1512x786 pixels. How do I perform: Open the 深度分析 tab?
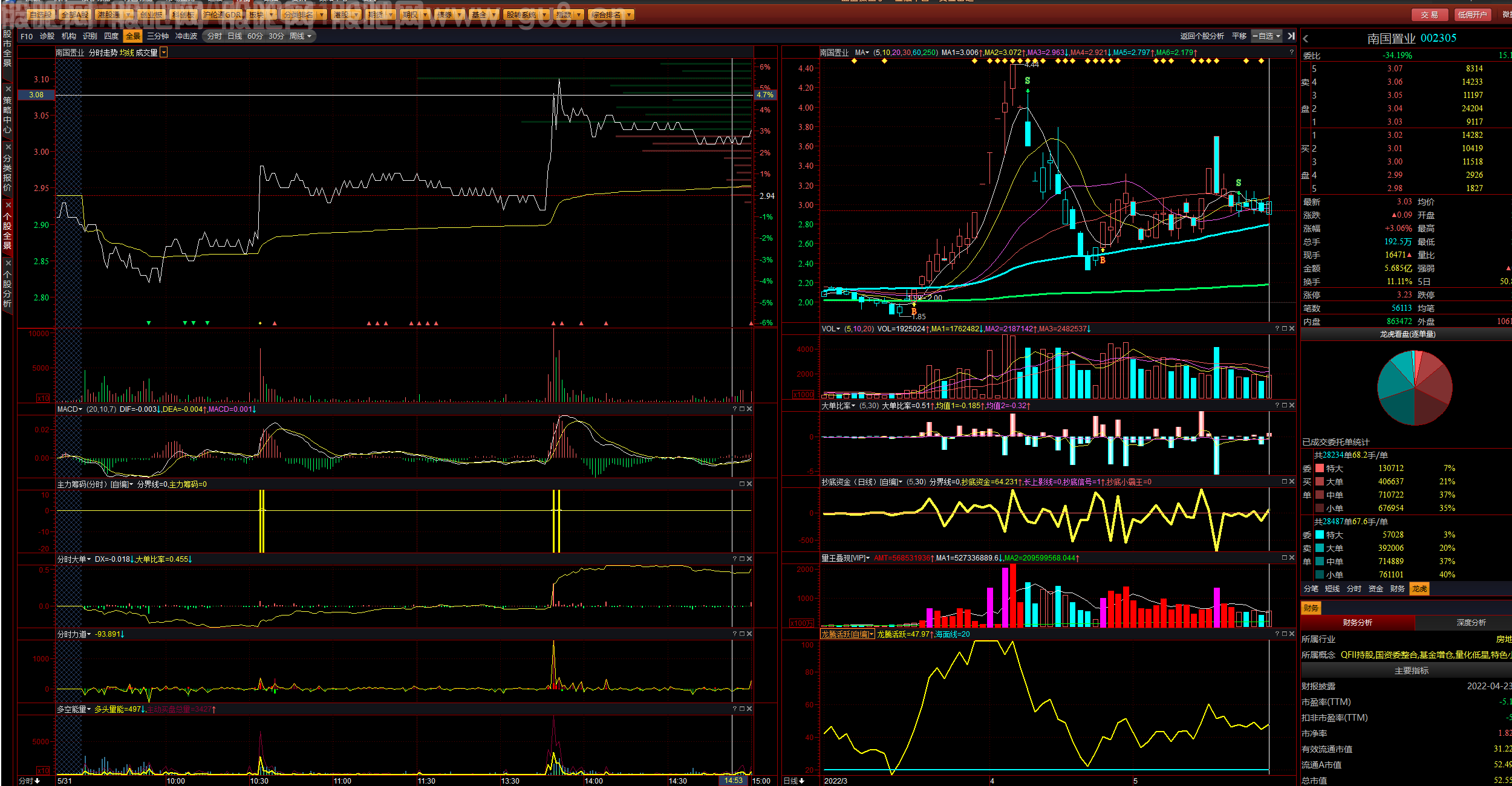point(1471,623)
